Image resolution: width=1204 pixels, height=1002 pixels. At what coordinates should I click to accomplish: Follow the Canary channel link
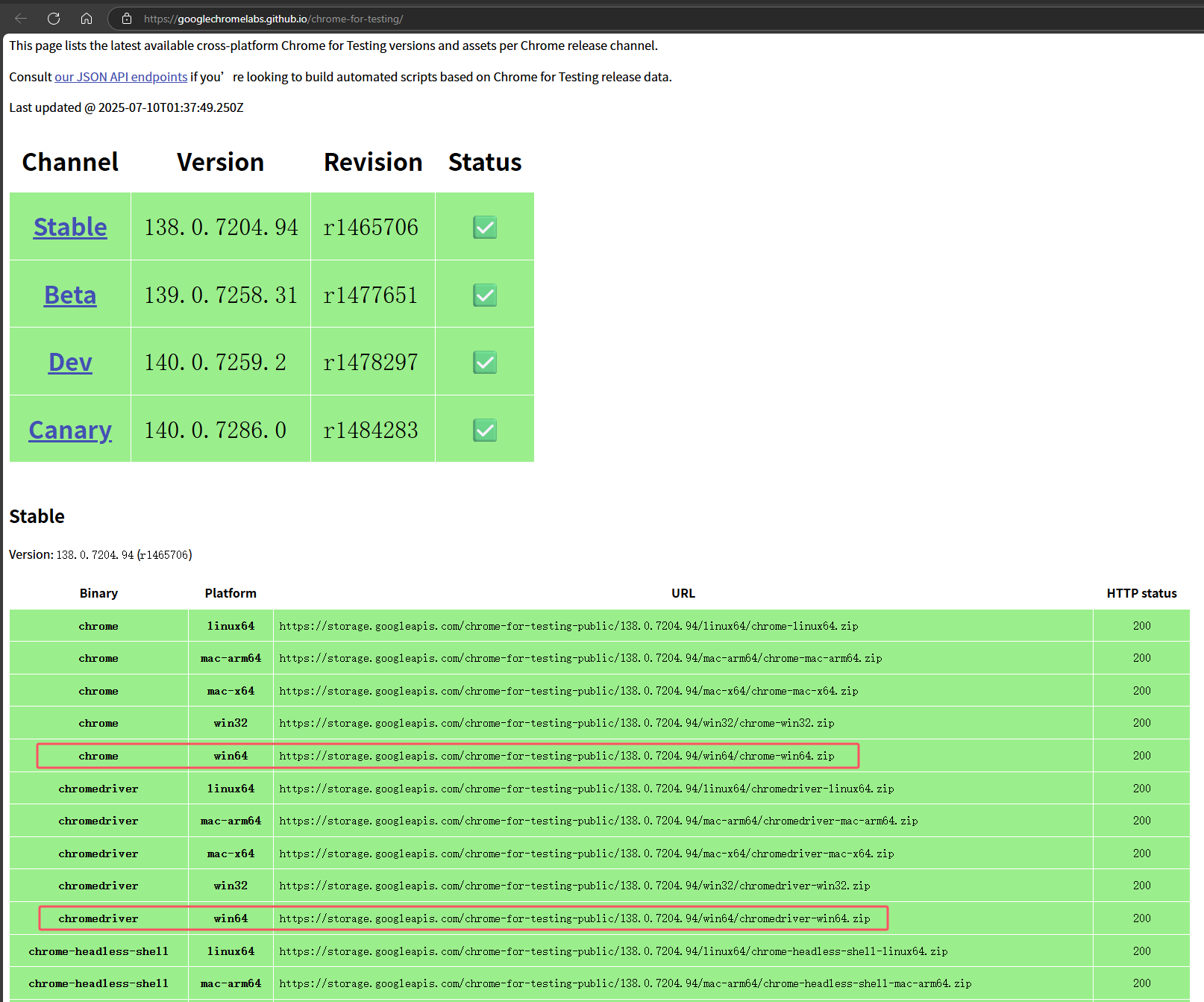point(70,430)
